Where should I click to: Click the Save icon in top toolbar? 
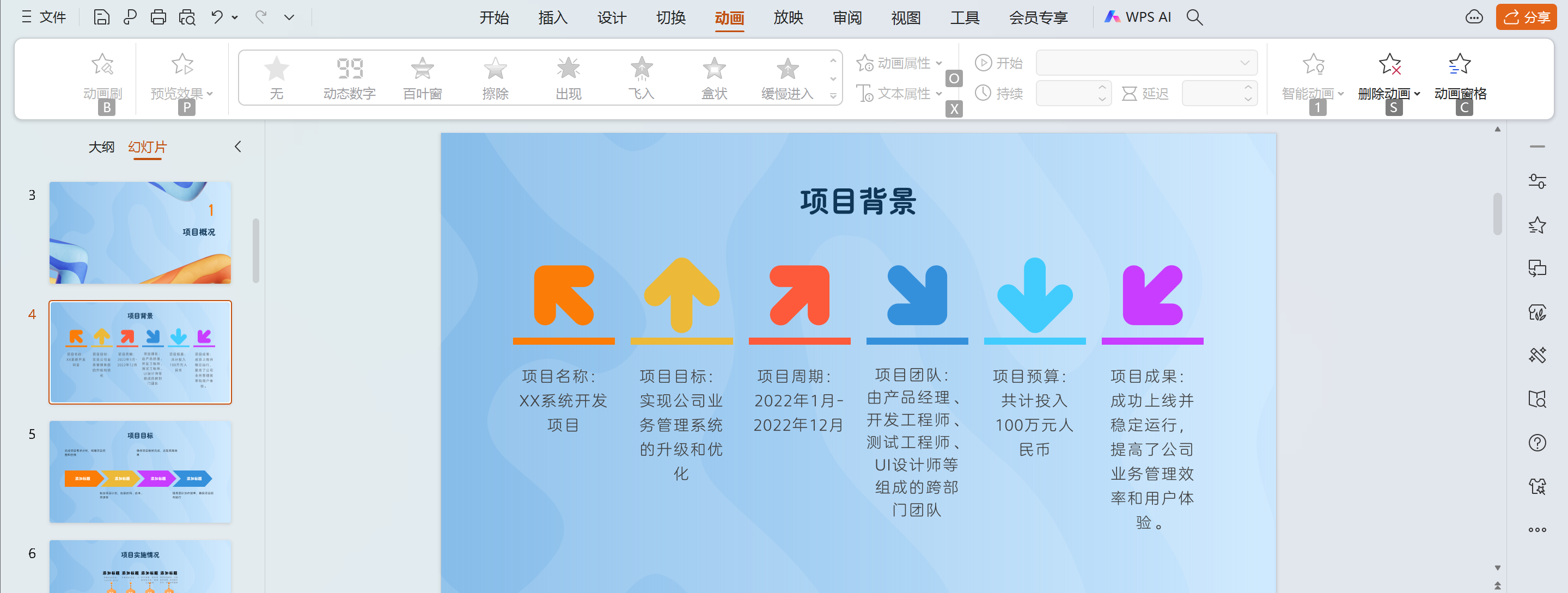102,17
